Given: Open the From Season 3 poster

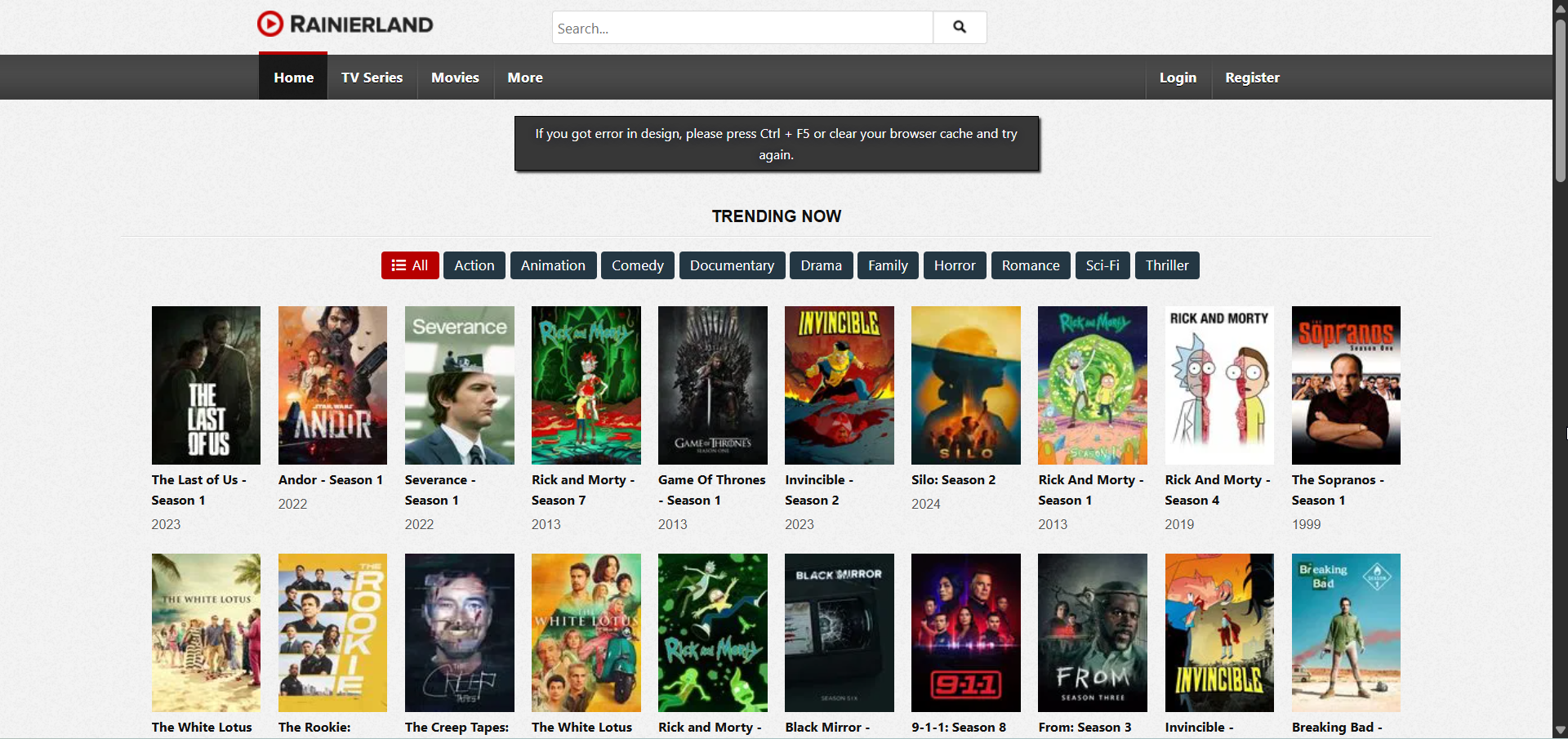Looking at the screenshot, I should 1093,633.
